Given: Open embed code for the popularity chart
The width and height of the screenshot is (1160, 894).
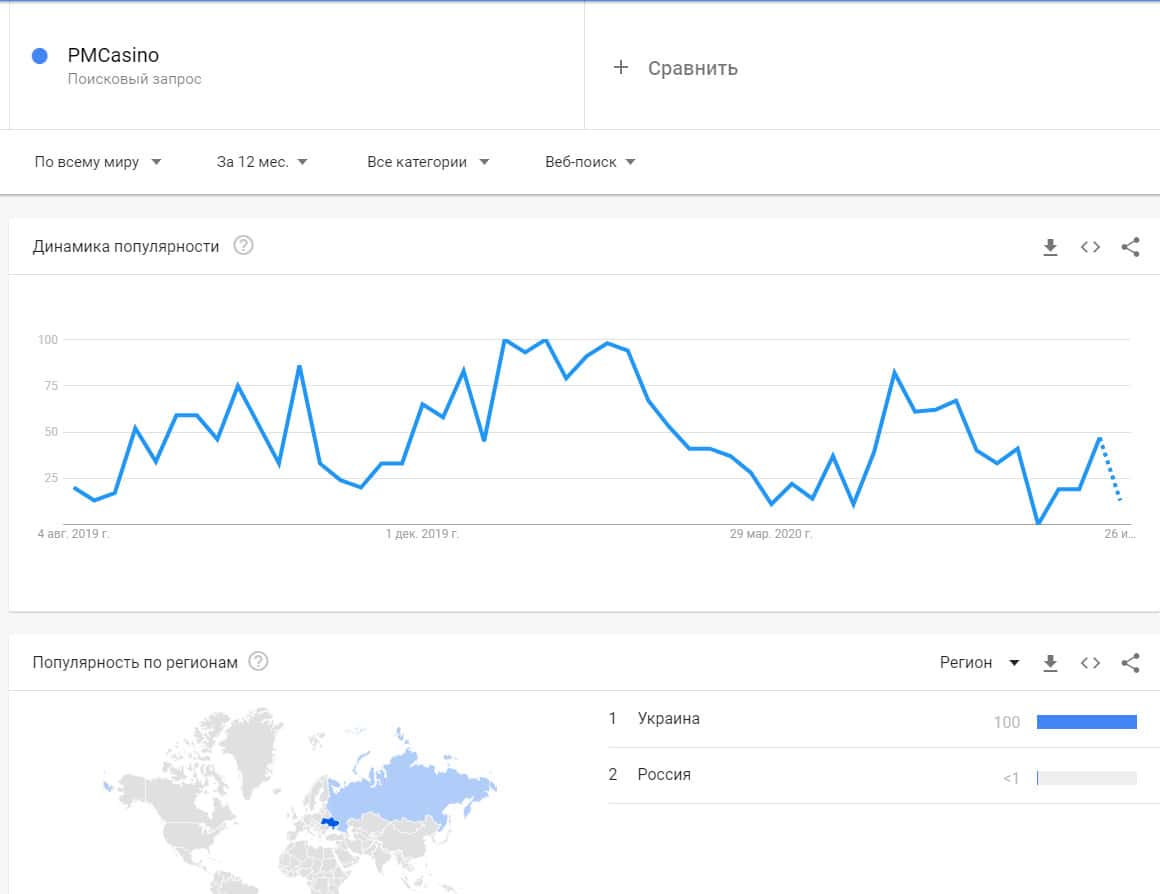Looking at the screenshot, I should click(1090, 247).
